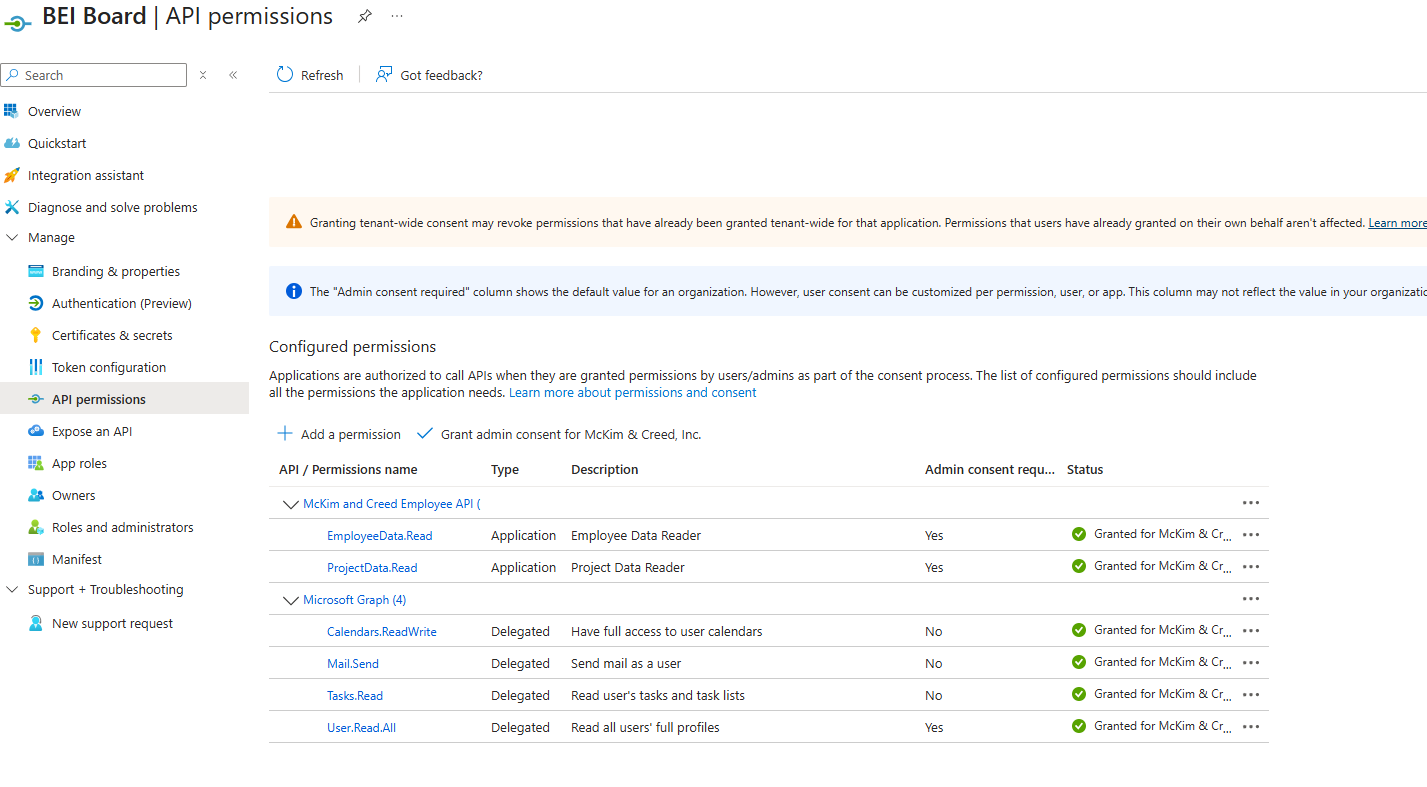This screenshot has width=1427, height=787.
Task: Open the User.Read.All permission link
Action: click(361, 728)
